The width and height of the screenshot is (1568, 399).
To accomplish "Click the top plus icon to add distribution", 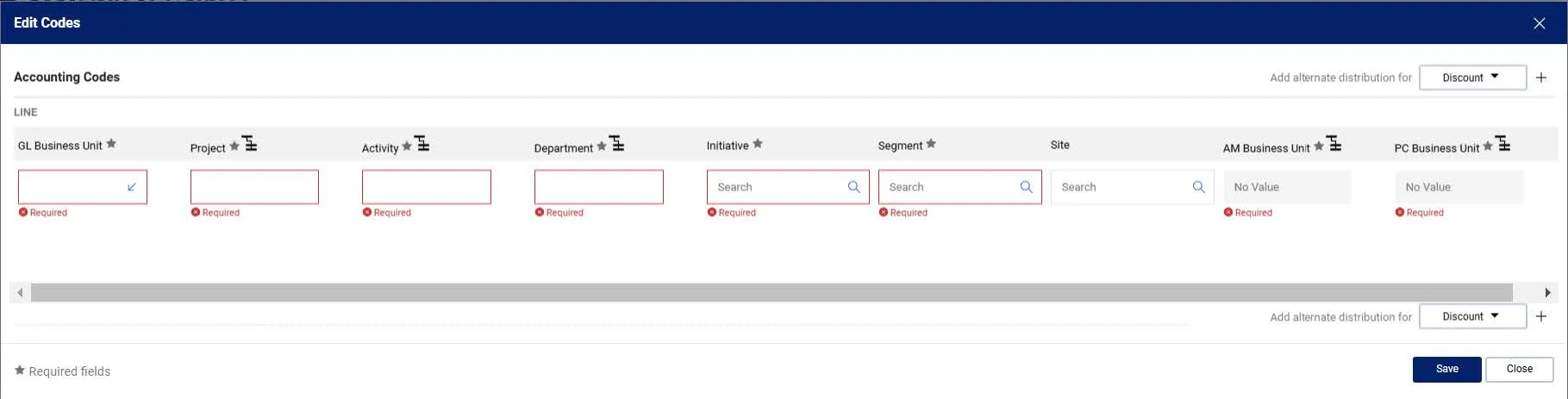I will [x=1541, y=78].
